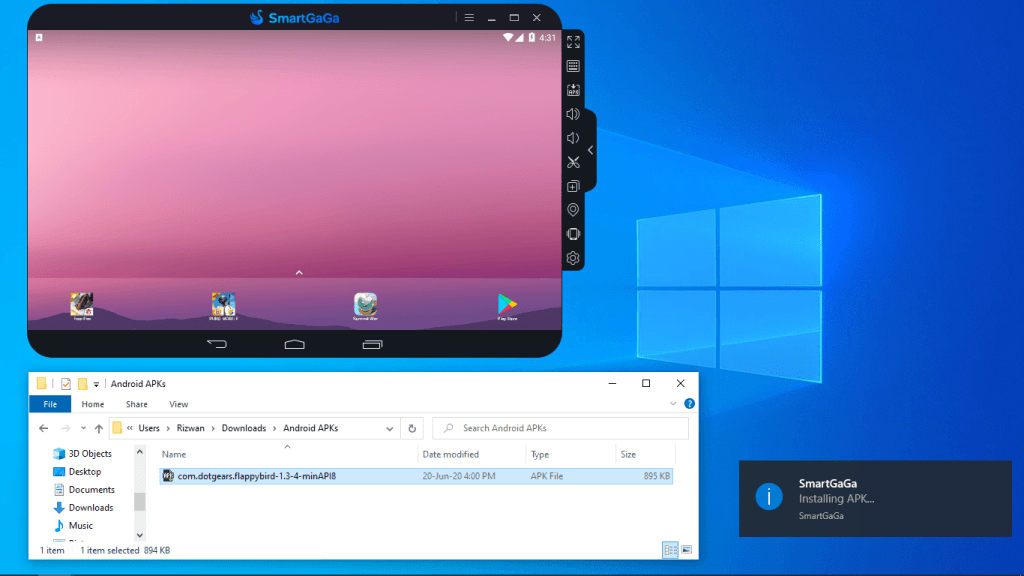Expand the address bar history dropdown
This screenshot has width=1024, height=576.
[390, 428]
